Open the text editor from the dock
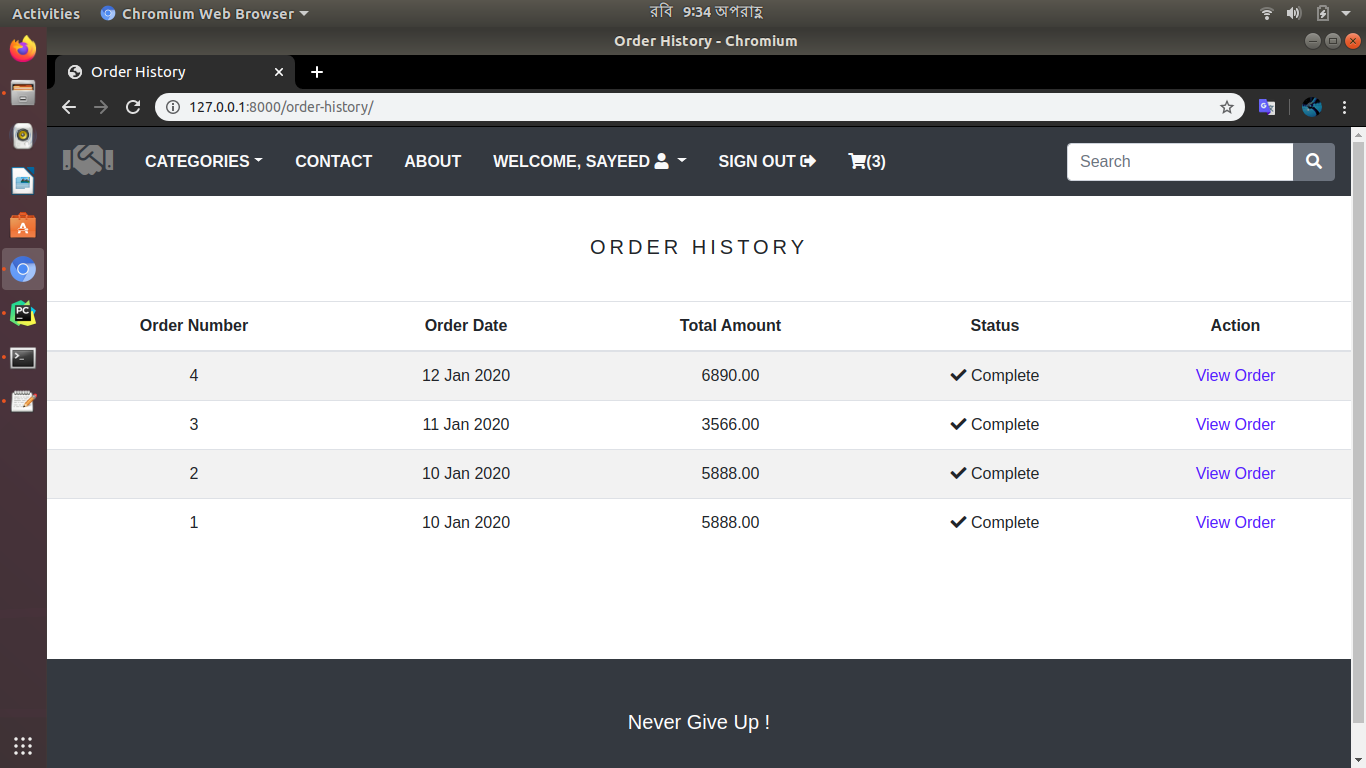 [x=23, y=402]
